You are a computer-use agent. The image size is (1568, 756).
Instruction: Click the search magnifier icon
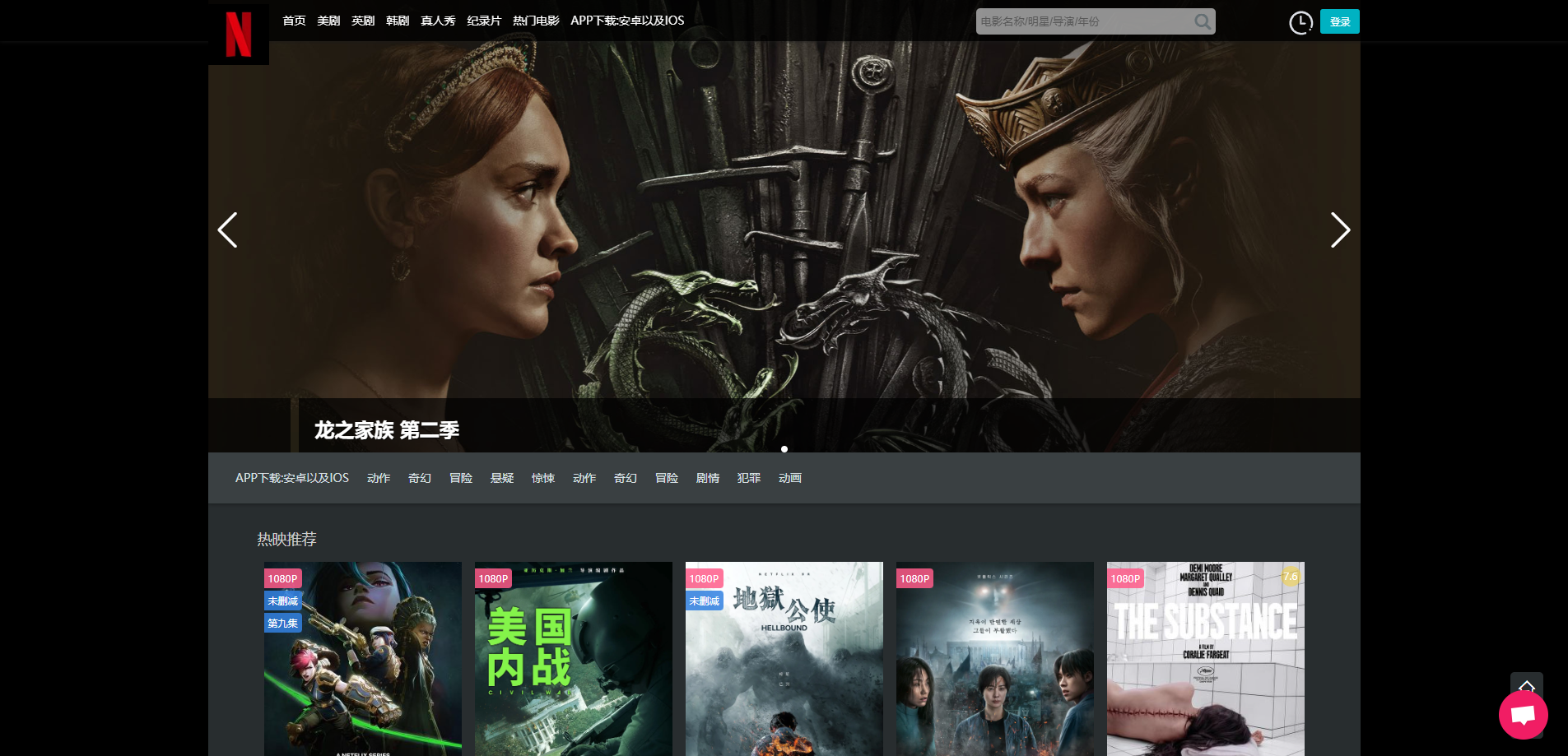coord(1203,22)
